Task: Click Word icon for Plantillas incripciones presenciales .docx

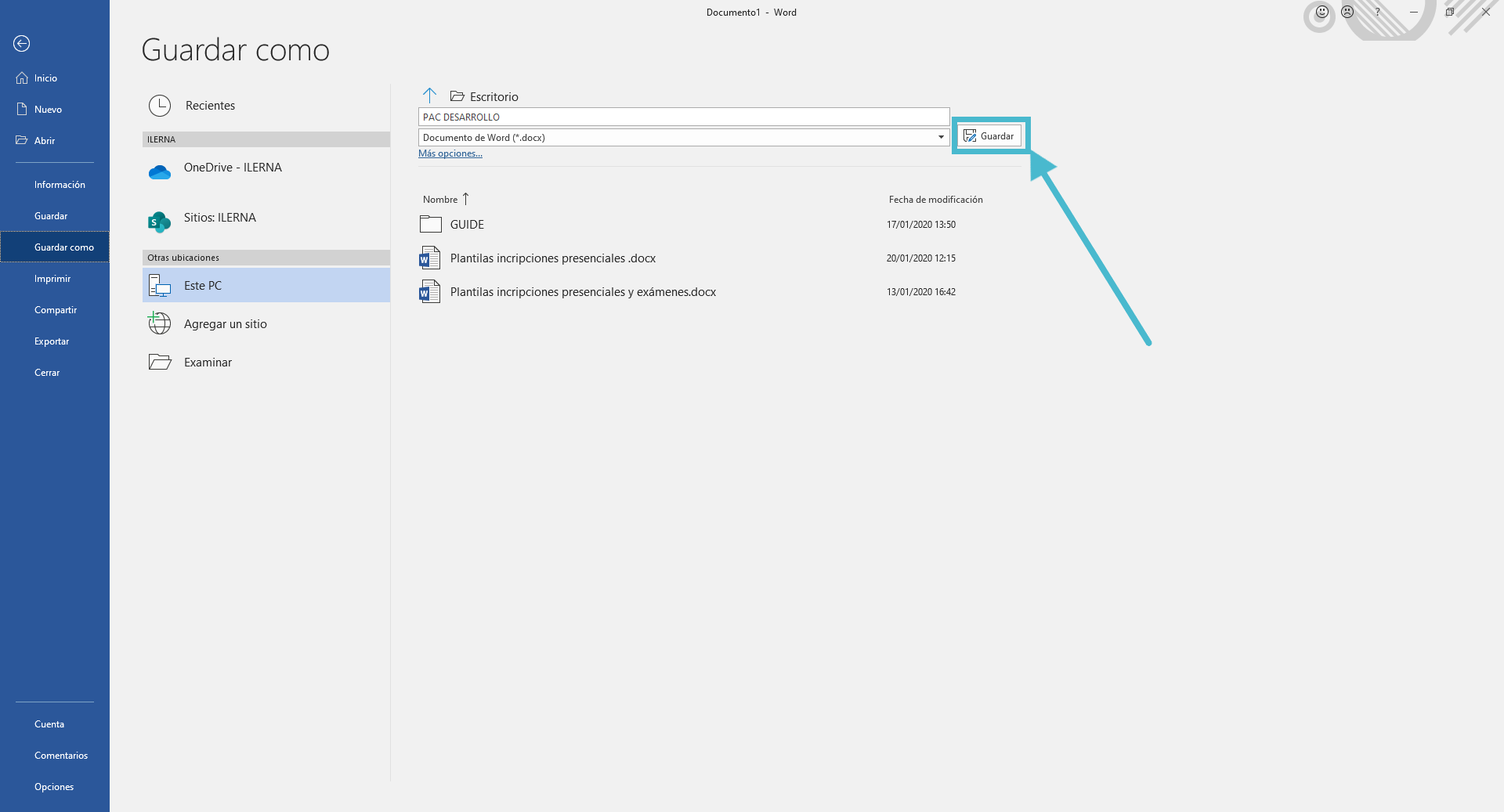Action: 430,258
